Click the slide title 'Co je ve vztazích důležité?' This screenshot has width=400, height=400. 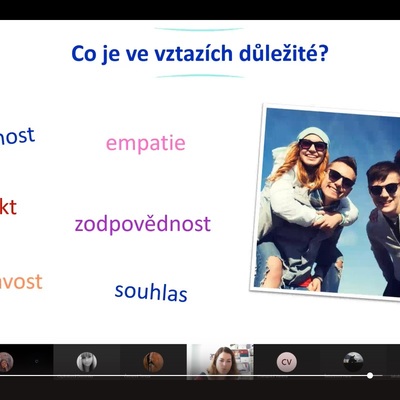(200, 53)
